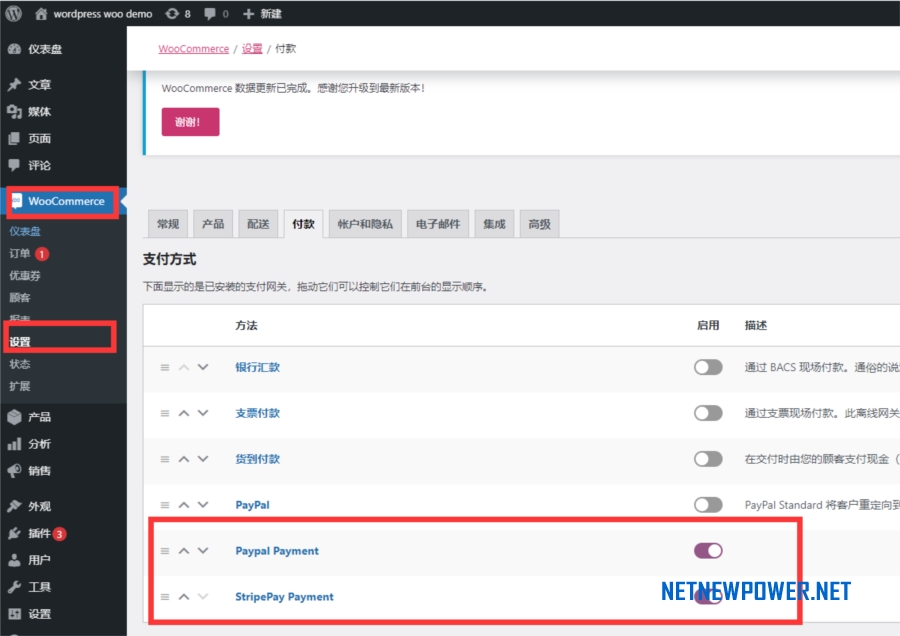Switch to the 高级 tab
900x636 pixels.
[x=540, y=224]
